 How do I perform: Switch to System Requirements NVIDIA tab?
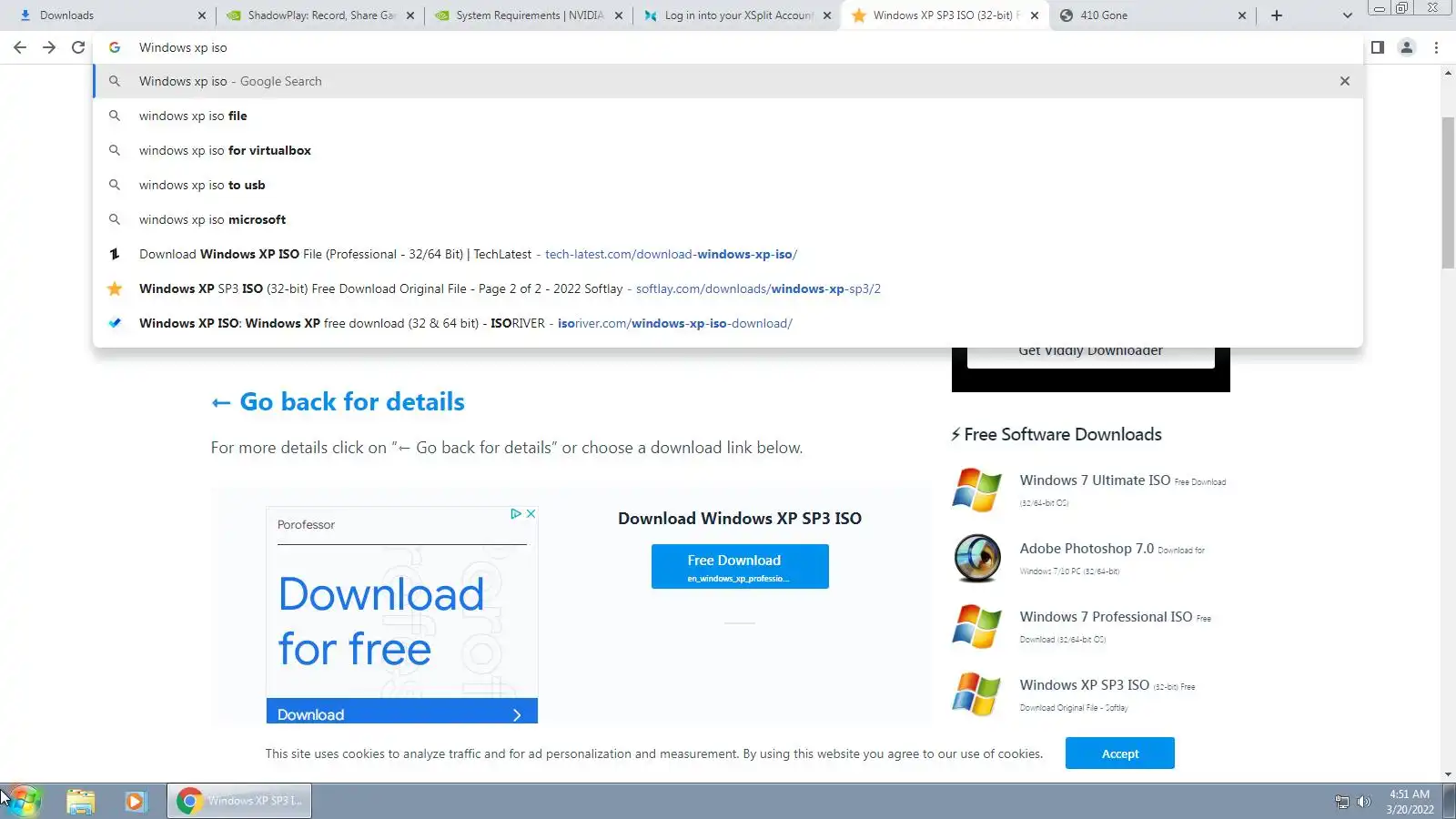coord(528,15)
